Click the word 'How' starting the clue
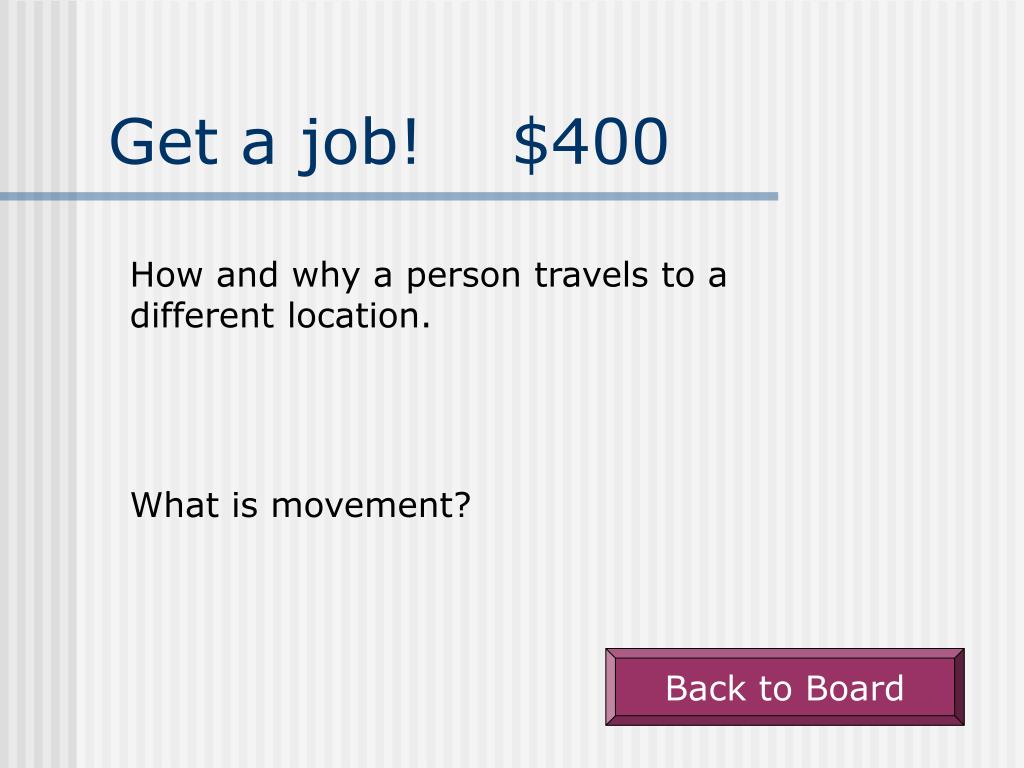Image resolution: width=1024 pixels, height=768 pixels. click(x=167, y=274)
